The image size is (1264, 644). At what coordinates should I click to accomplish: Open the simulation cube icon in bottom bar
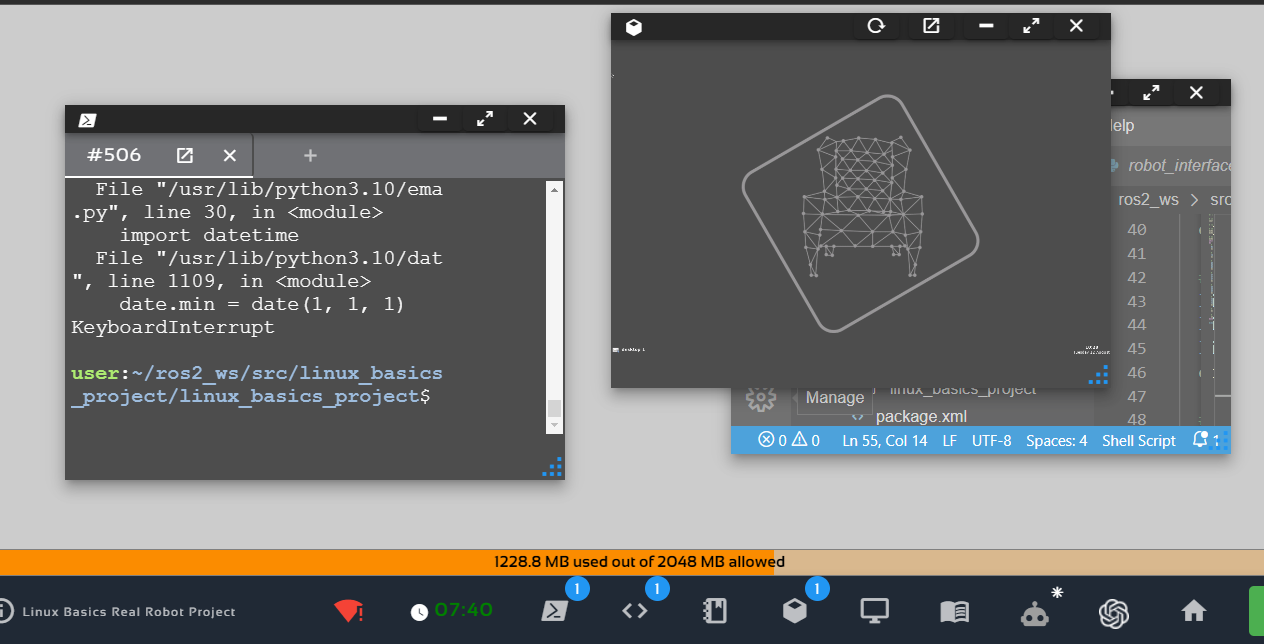point(795,611)
